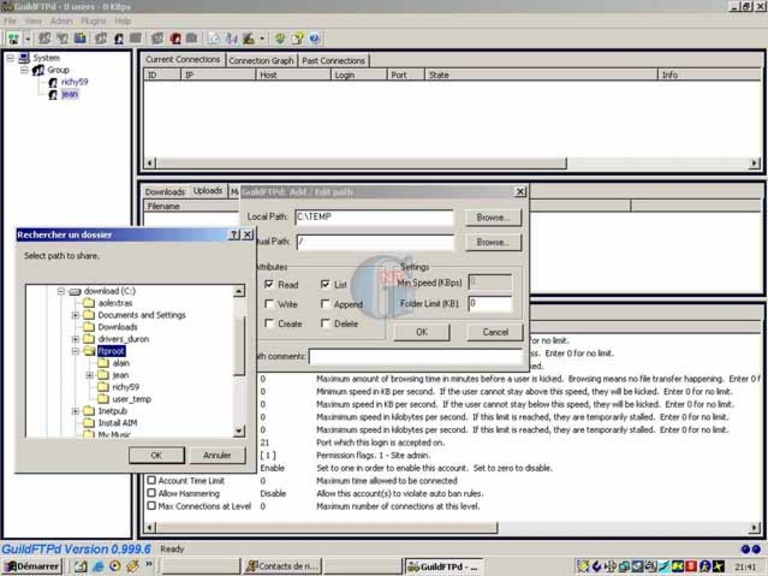Select the richy59 folder under ftproot
Viewport: 768px width, 576px height.
(126, 387)
